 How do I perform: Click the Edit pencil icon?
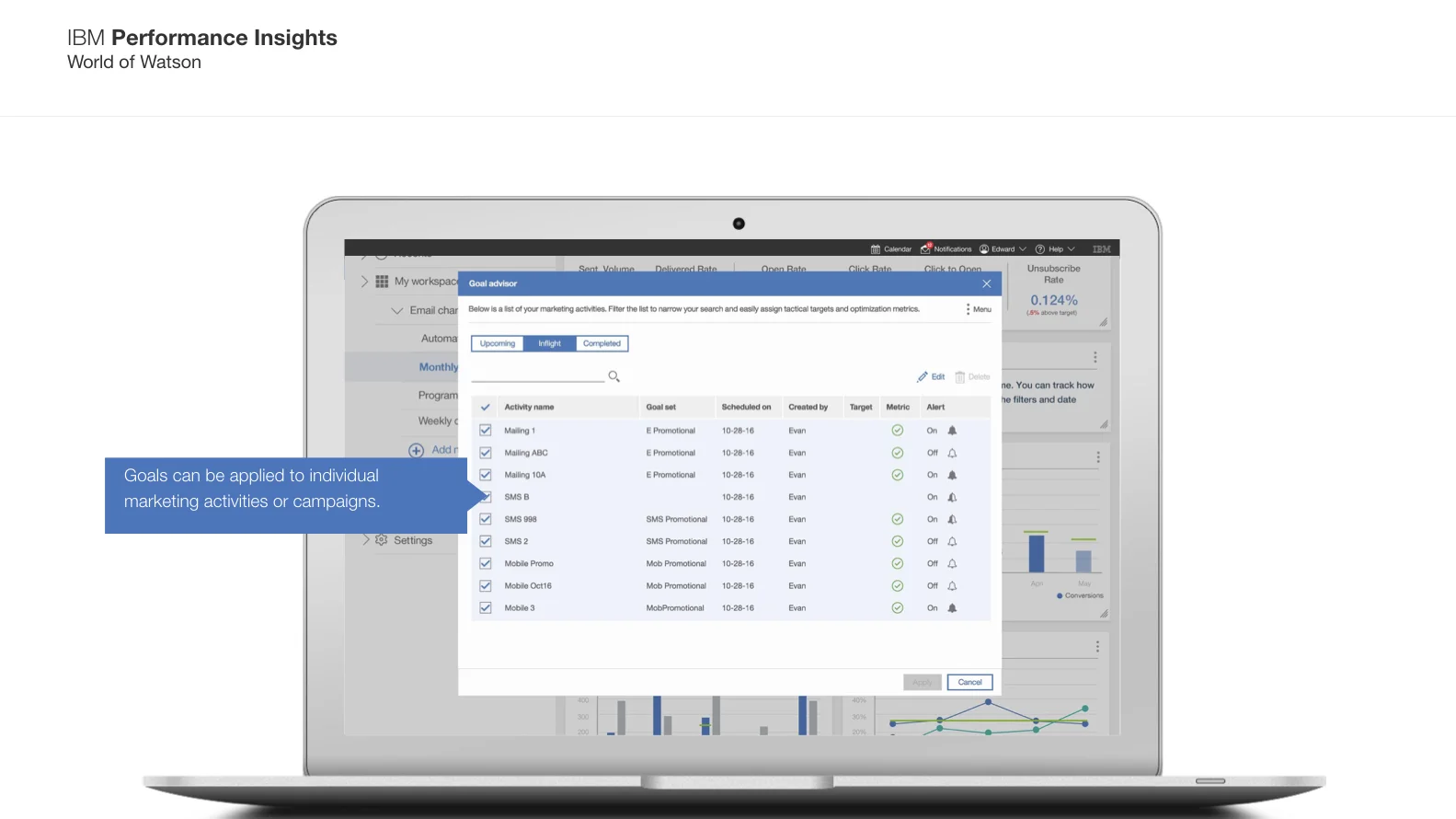coord(922,376)
